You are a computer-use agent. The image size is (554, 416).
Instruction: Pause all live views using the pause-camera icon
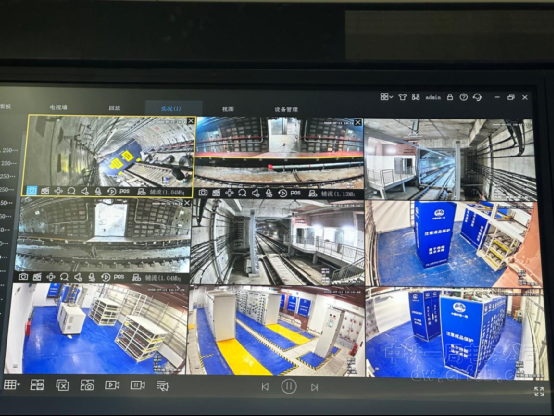click(137, 385)
